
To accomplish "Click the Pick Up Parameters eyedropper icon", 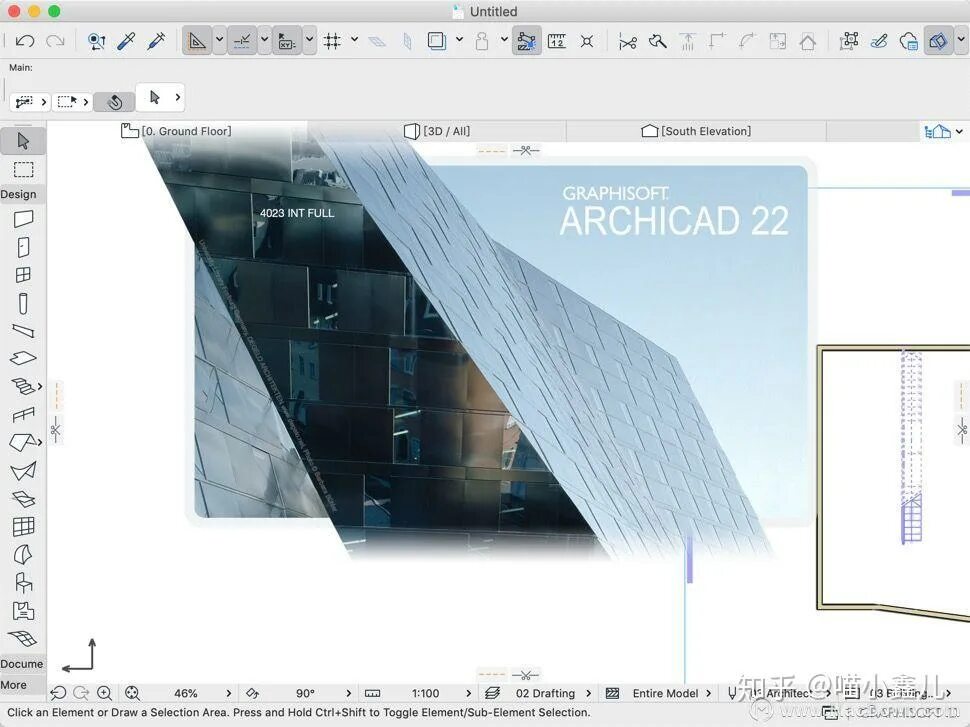I will 126,41.
